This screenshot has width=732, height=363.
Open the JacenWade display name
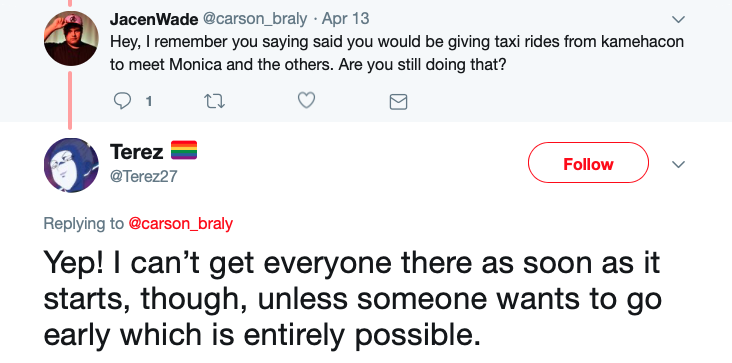click(154, 19)
